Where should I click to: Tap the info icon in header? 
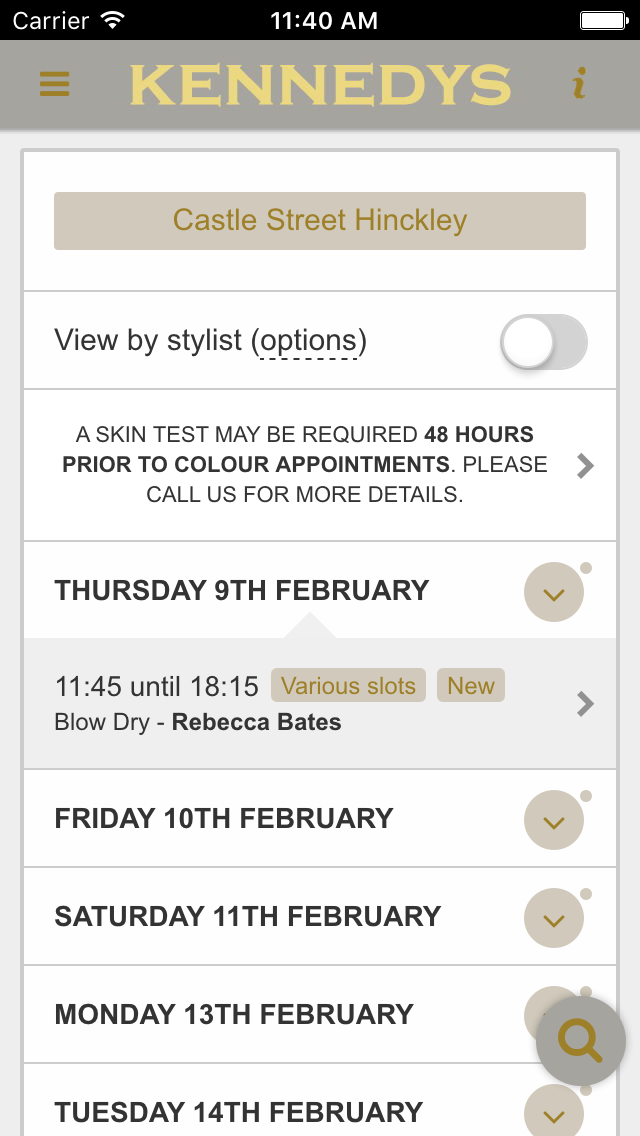click(x=579, y=83)
